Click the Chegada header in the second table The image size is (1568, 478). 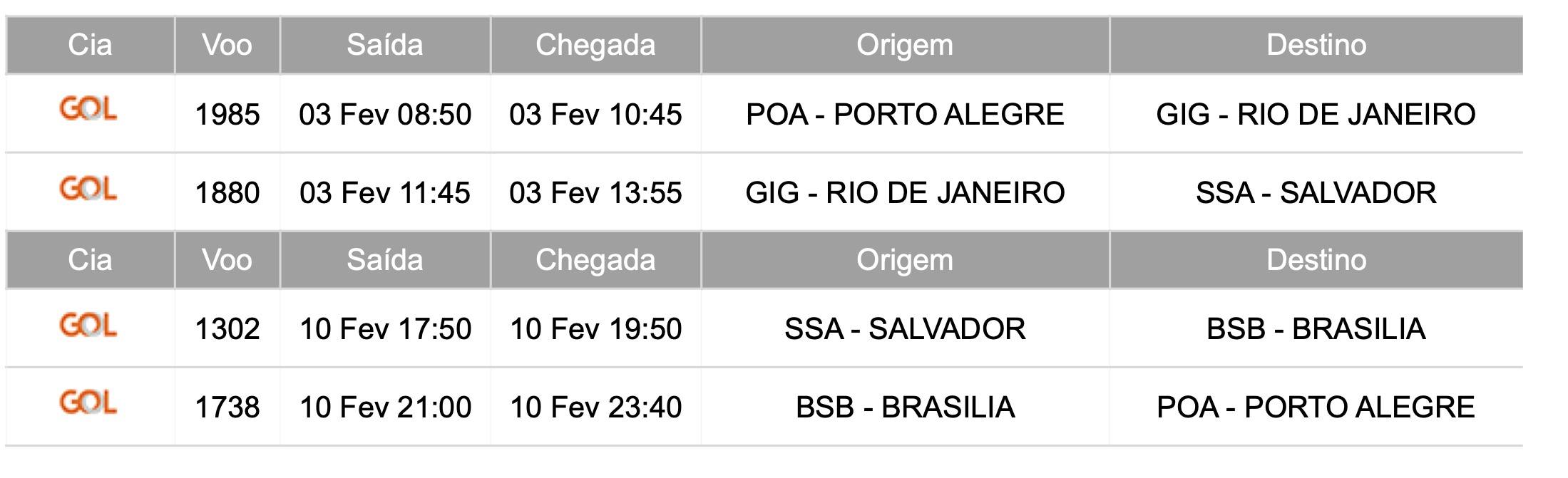[x=595, y=260]
